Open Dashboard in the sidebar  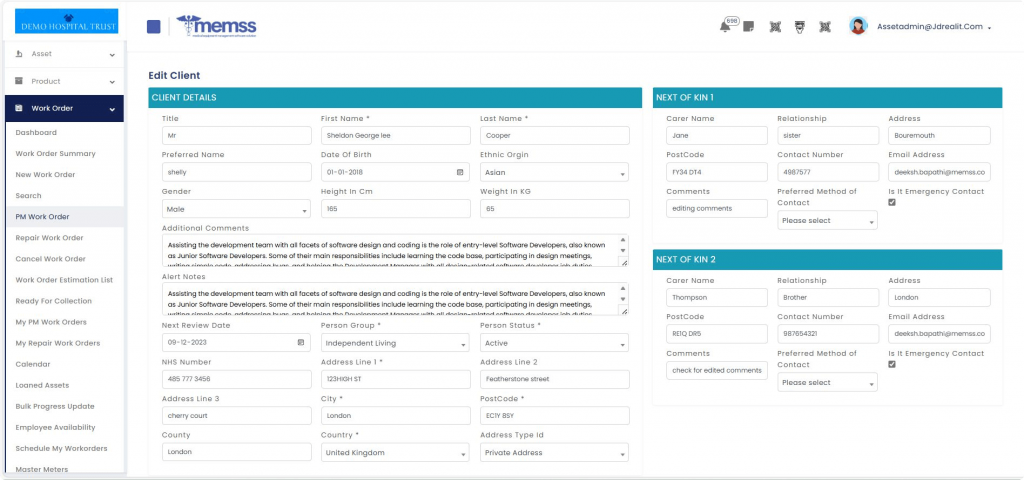pos(36,133)
